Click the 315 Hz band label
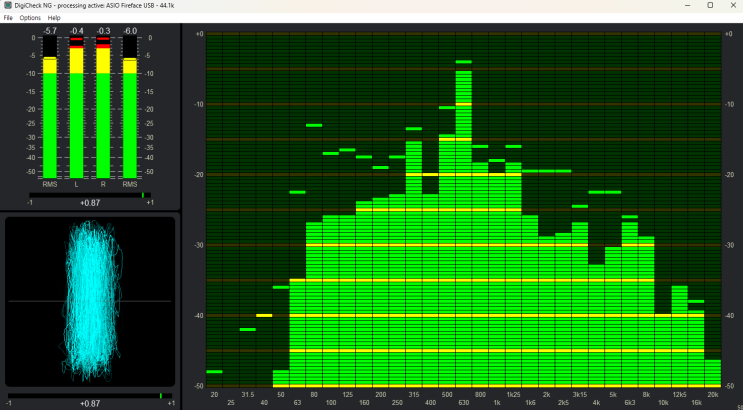Viewport: 743px width, 410px height. [414, 395]
